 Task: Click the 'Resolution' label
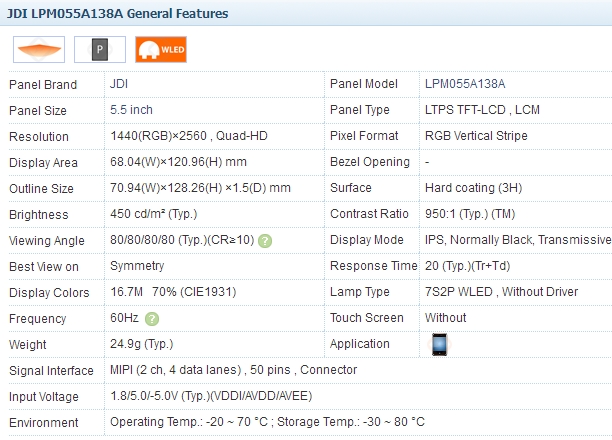[39, 137]
